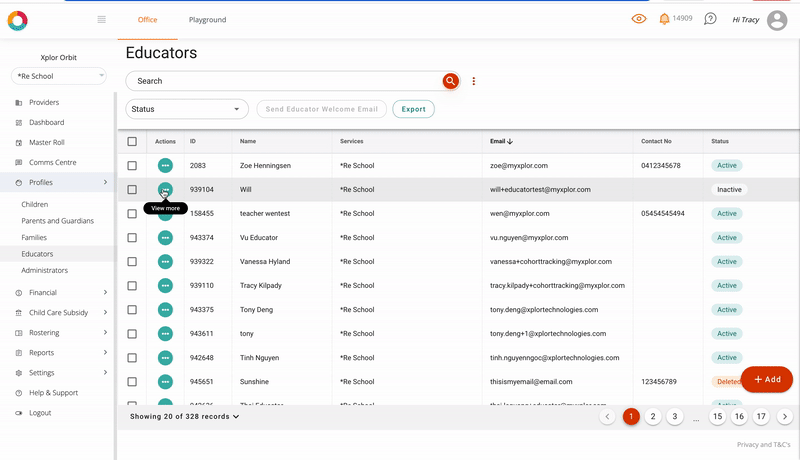Open the notifications bell icon

click(664, 19)
